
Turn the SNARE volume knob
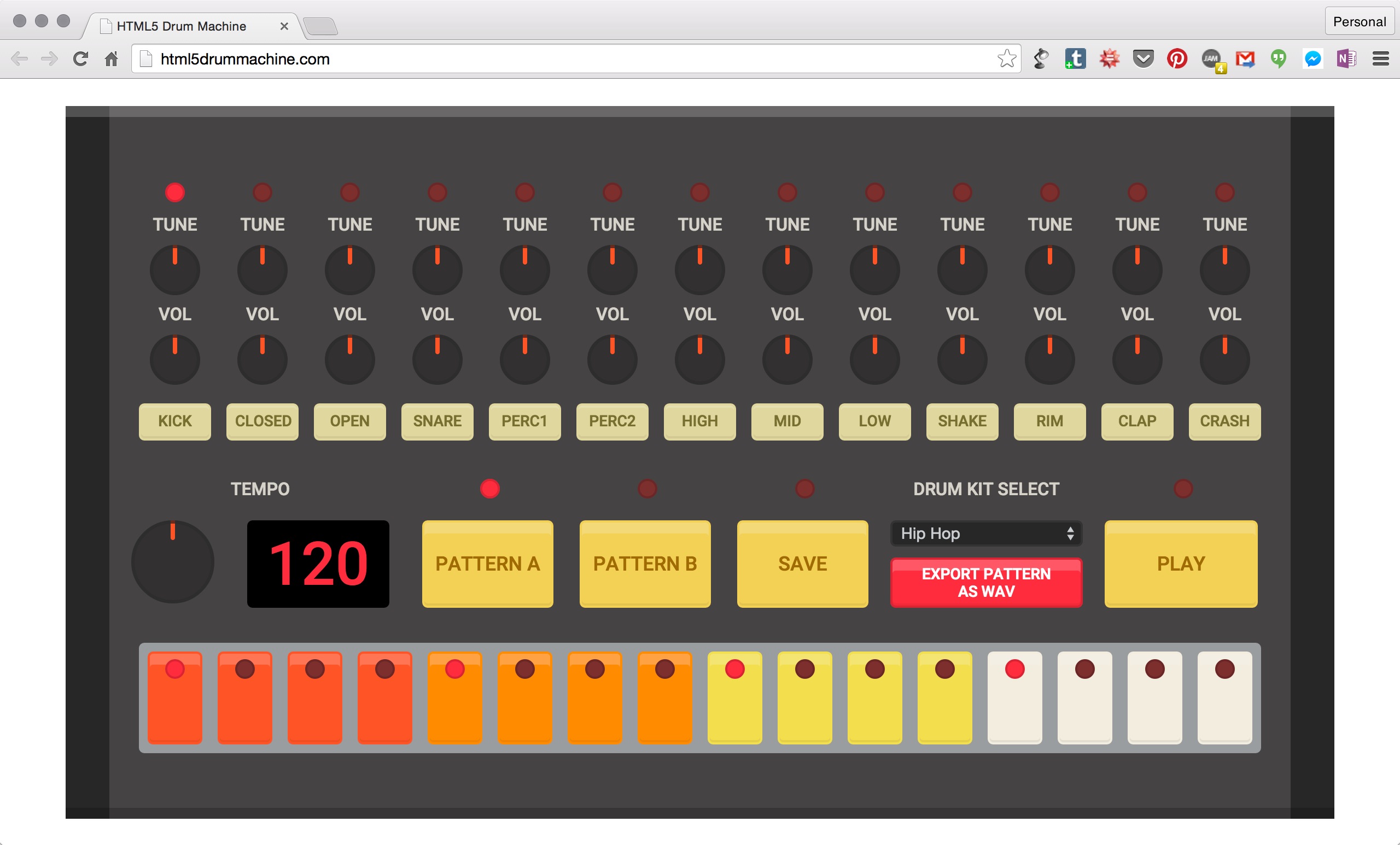point(437,359)
